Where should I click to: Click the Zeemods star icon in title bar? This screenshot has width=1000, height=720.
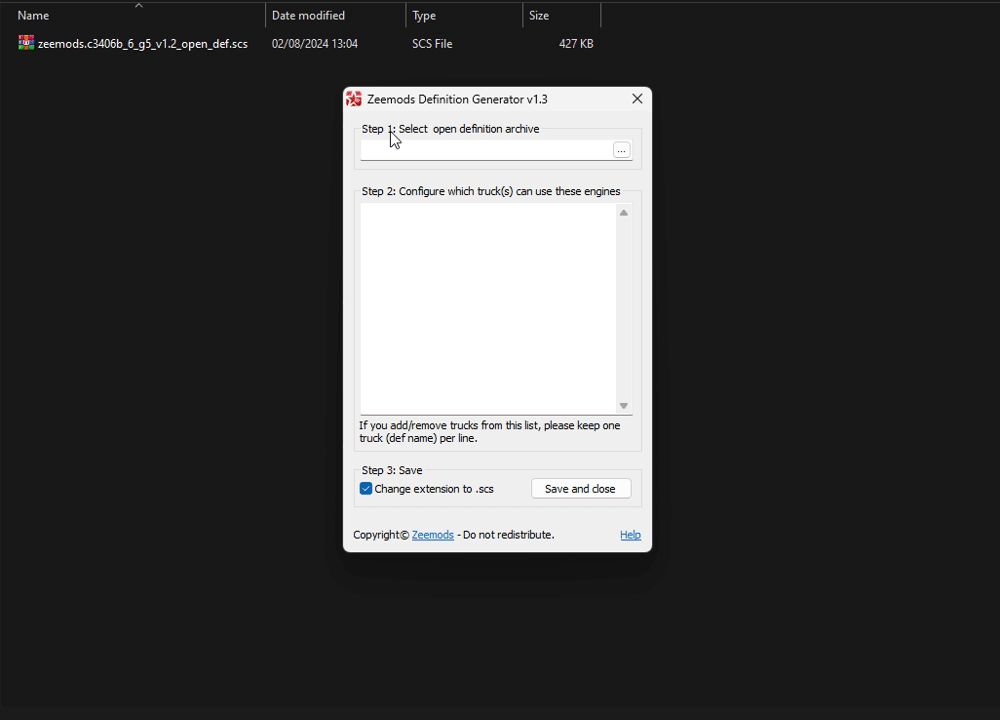click(x=354, y=99)
